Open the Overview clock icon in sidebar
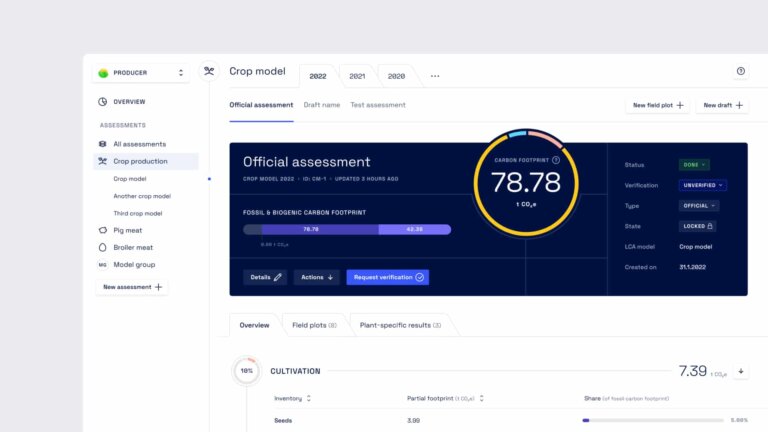The image size is (768, 432). click(103, 101)
